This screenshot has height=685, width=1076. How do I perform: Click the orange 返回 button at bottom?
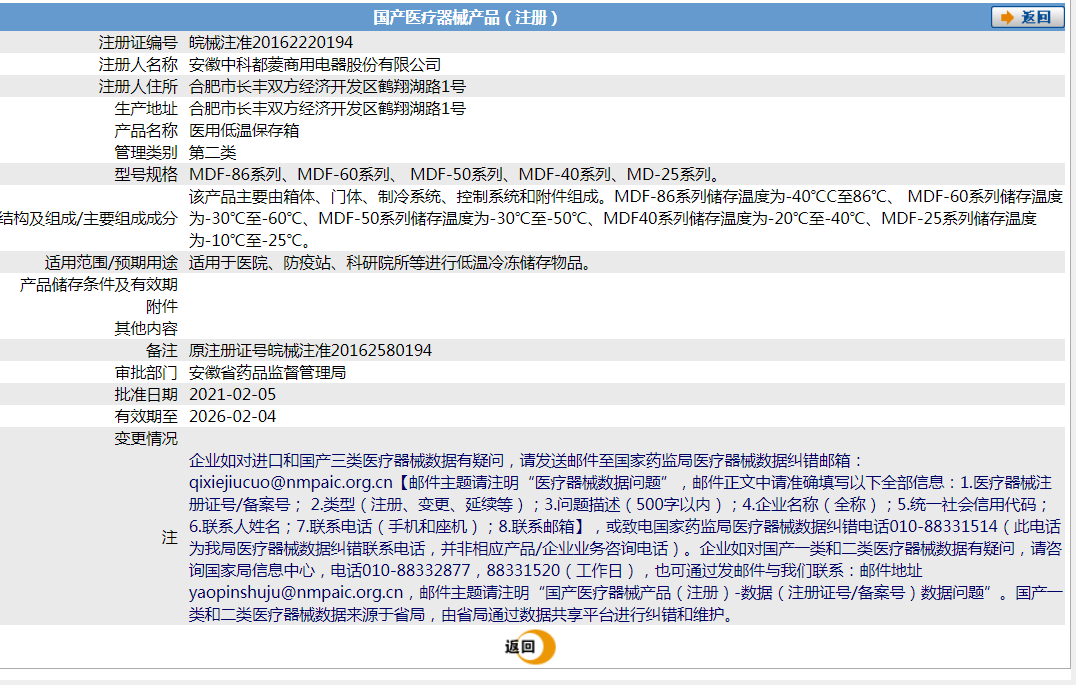point(530,647)
